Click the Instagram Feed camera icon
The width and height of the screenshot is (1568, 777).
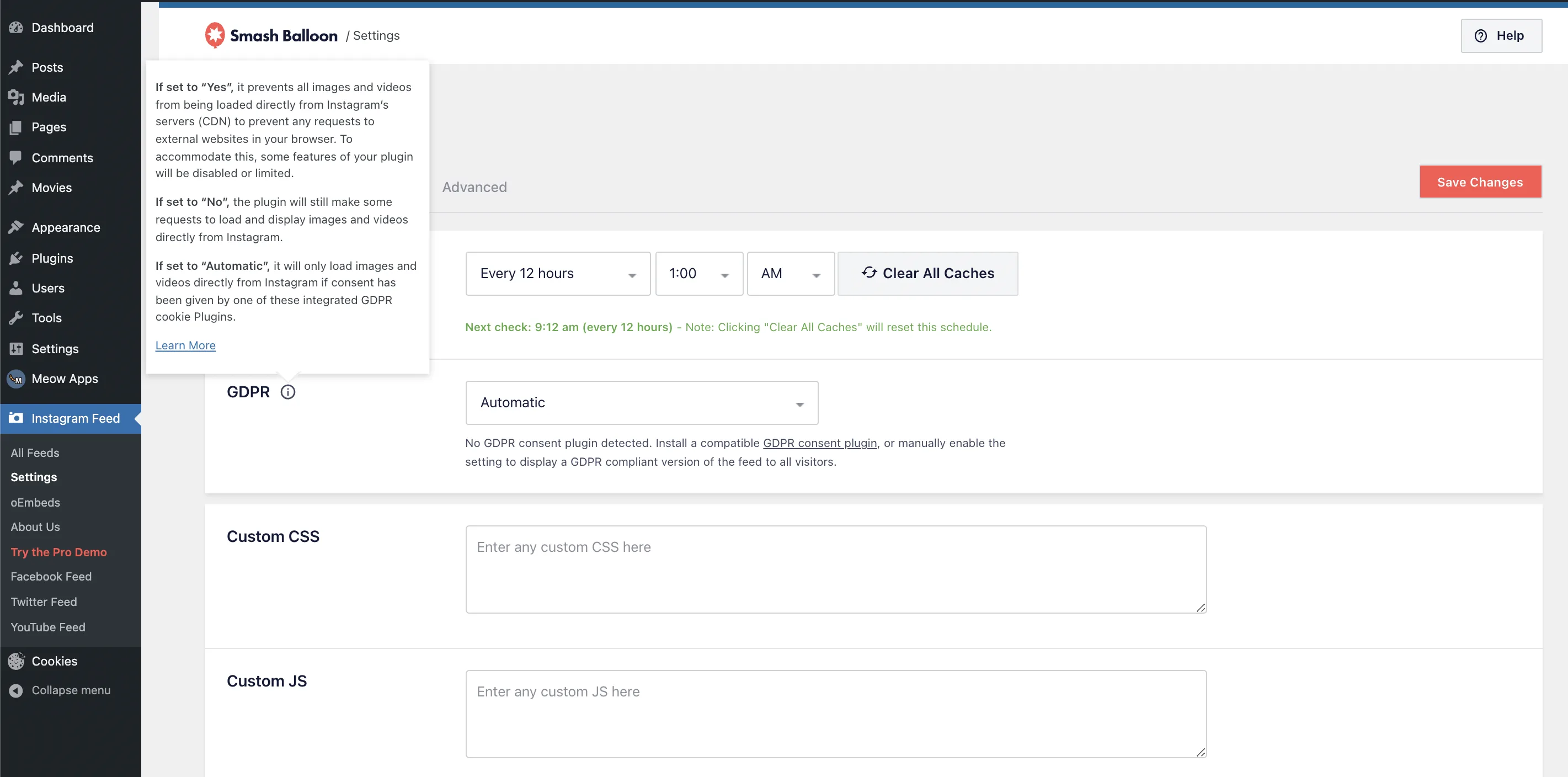16,418
